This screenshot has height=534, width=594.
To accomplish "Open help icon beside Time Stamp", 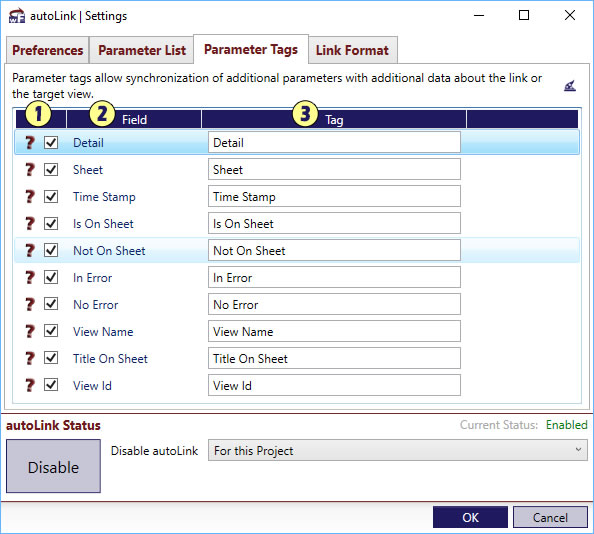I will point(30,197).
